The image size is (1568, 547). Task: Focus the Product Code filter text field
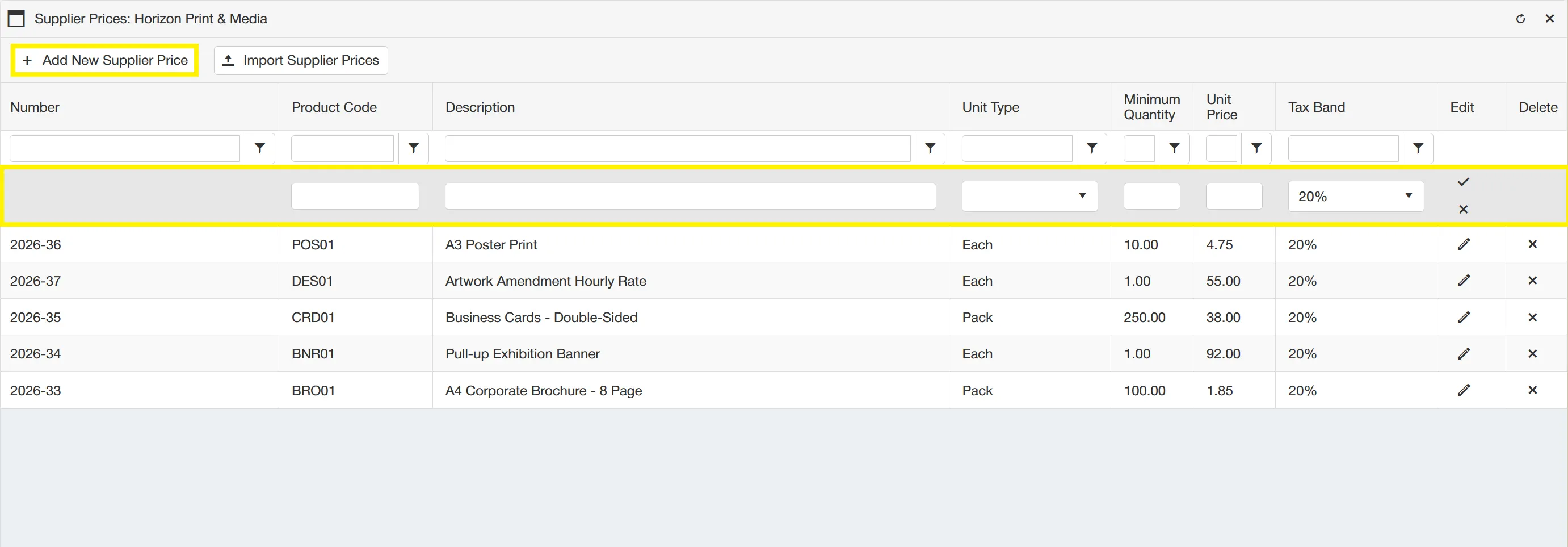click(342, 149)
